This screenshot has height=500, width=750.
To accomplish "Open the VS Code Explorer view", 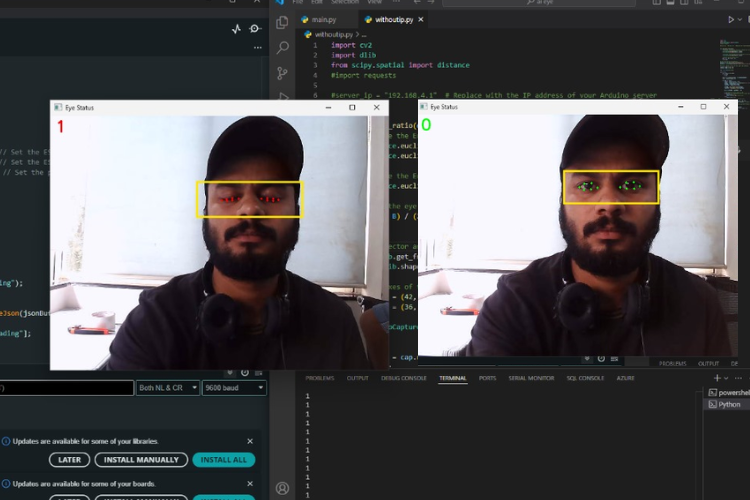I will coord(283,22).
